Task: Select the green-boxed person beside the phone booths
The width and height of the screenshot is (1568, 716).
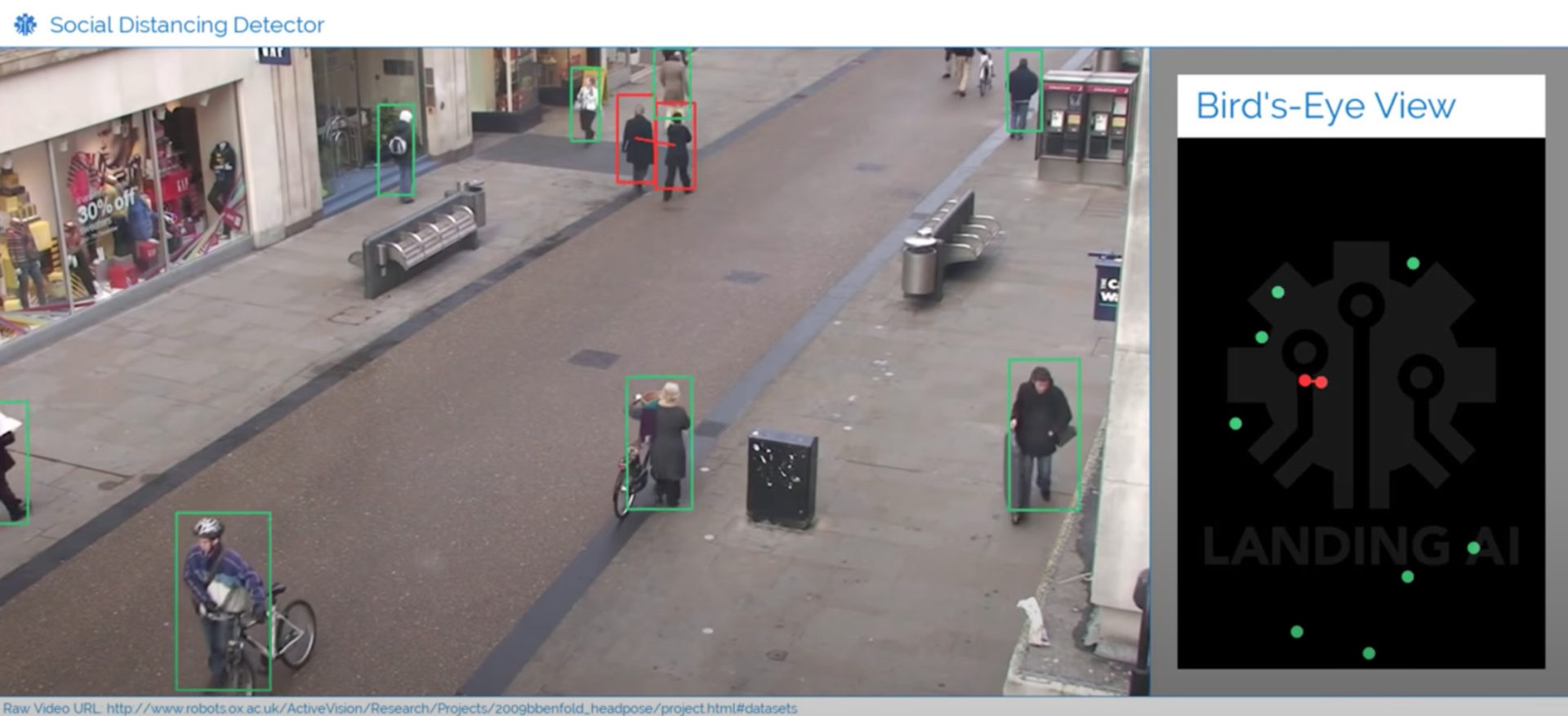Action: click(1023, 91)
